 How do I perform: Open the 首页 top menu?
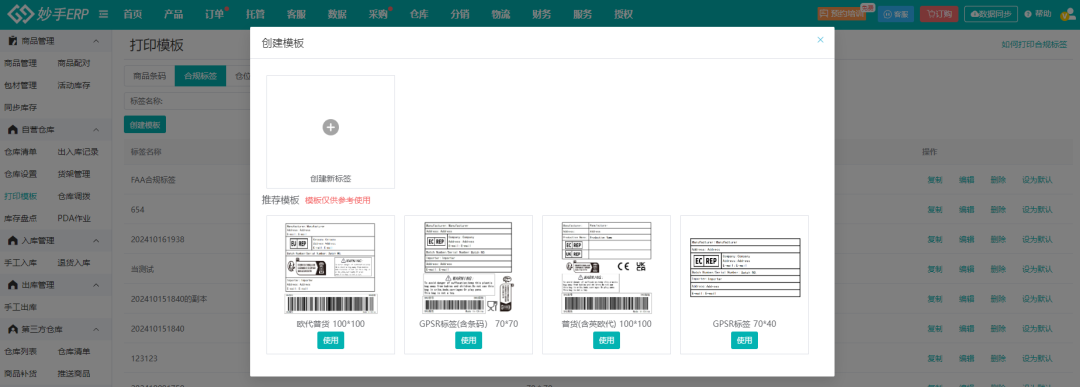point(133,14)
